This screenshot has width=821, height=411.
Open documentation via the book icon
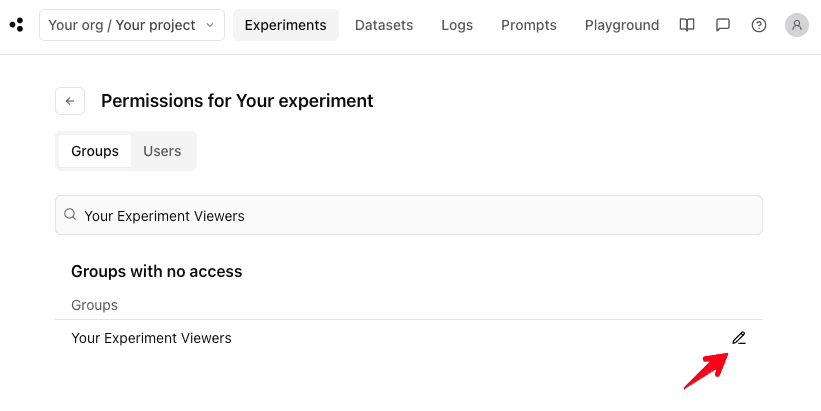click(687, 25)
